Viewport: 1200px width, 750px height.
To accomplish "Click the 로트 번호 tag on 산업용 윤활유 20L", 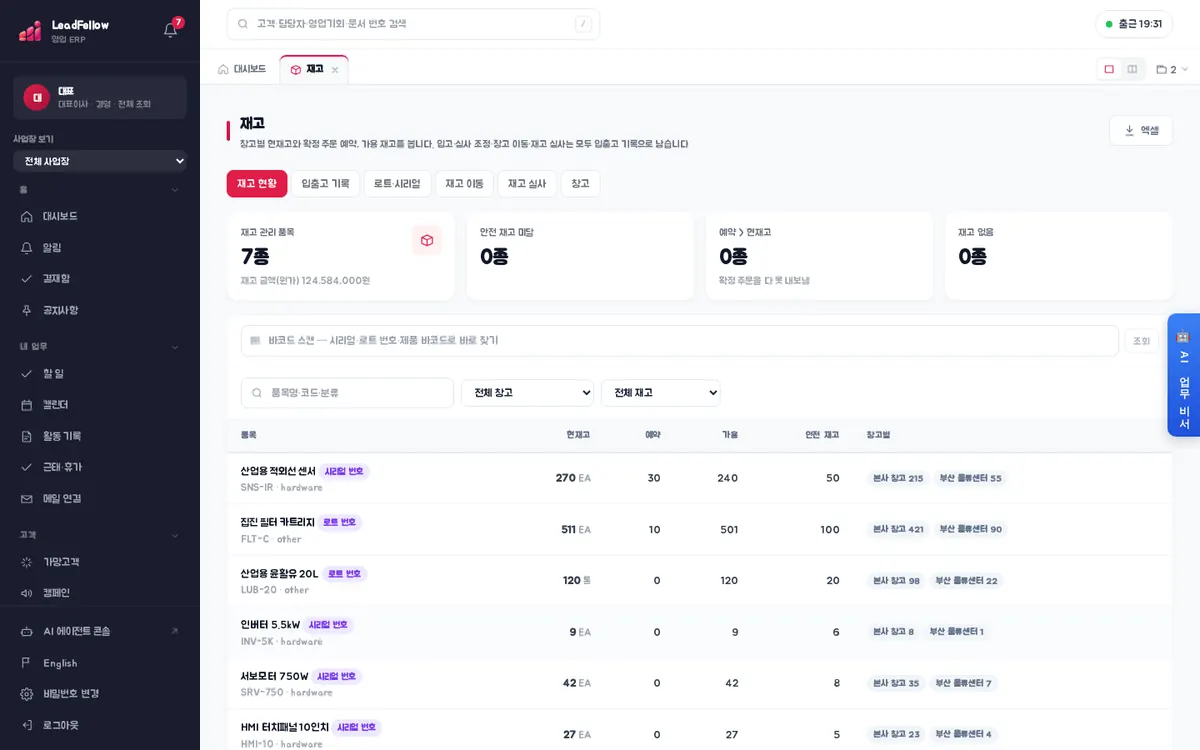I will click(345, 574).
